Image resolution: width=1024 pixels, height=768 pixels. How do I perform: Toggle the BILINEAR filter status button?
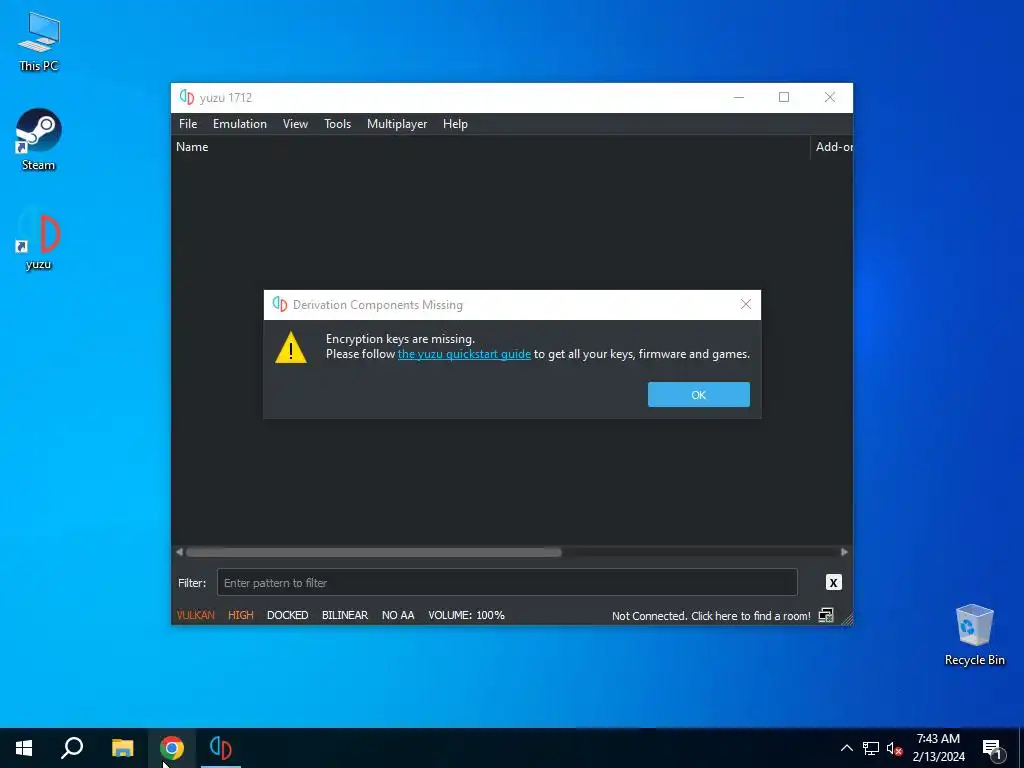345,615
